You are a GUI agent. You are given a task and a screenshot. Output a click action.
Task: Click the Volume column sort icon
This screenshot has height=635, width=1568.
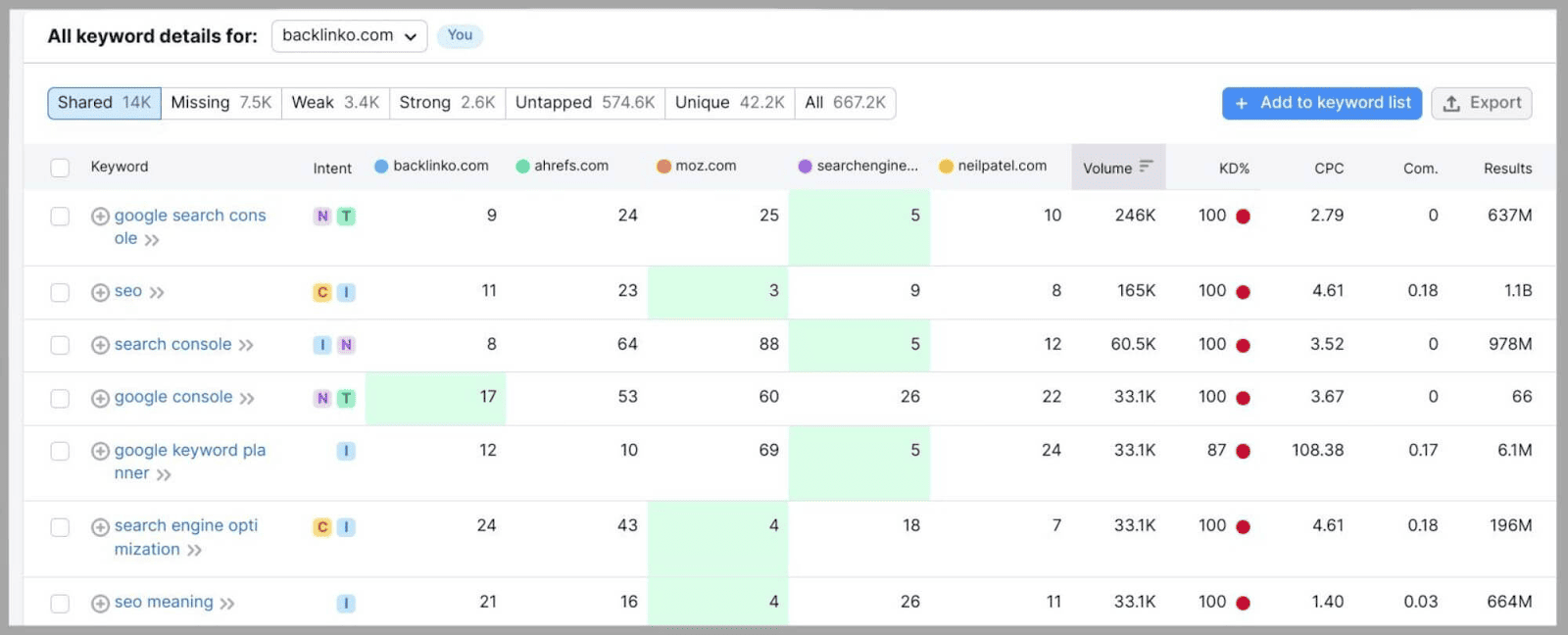[x=1146, y=167]
